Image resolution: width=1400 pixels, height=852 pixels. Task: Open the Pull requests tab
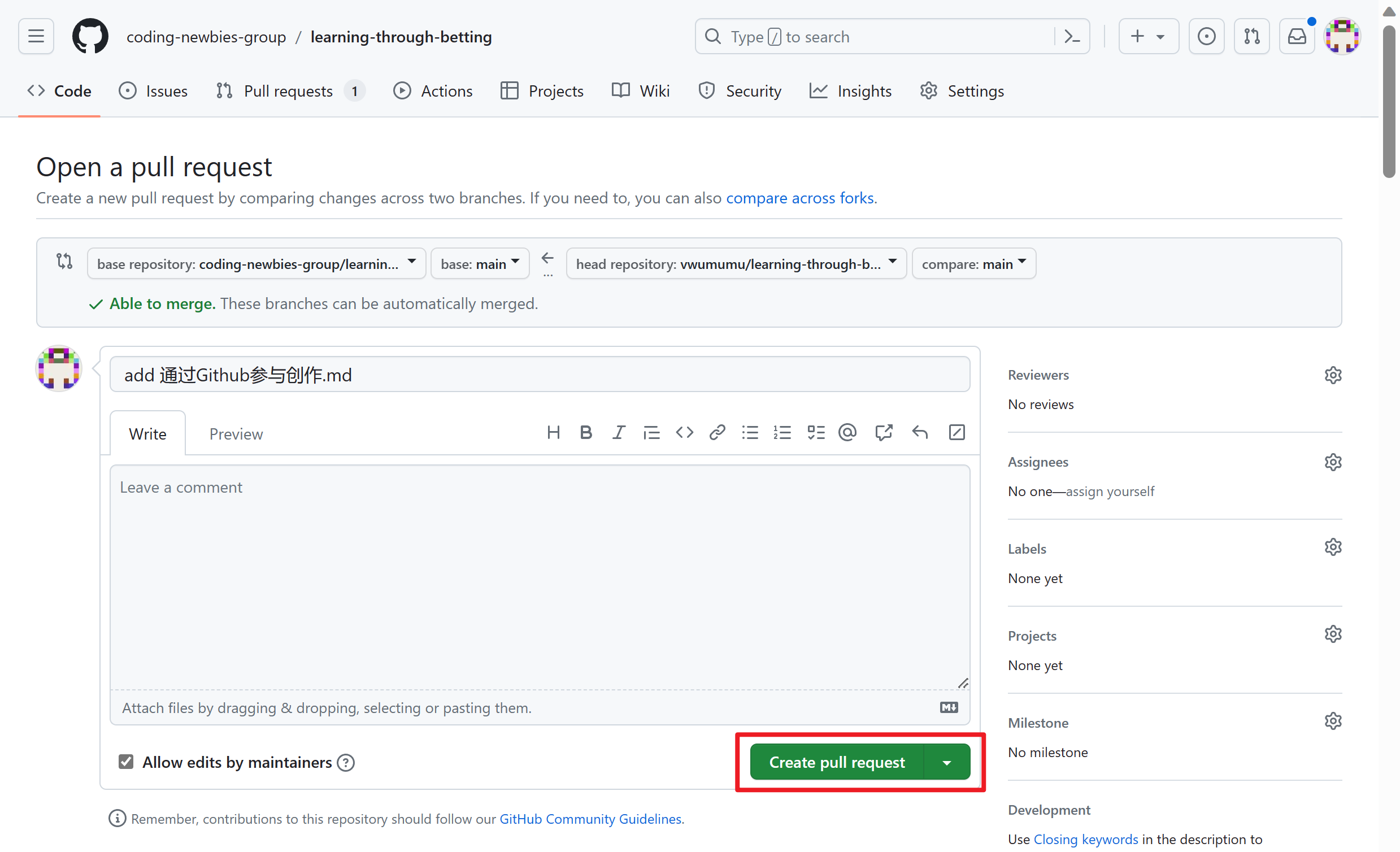[289, 91]
